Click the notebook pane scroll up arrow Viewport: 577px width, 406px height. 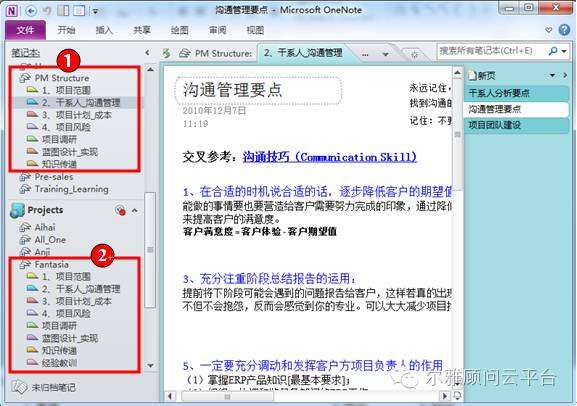[x=151, y=70]
